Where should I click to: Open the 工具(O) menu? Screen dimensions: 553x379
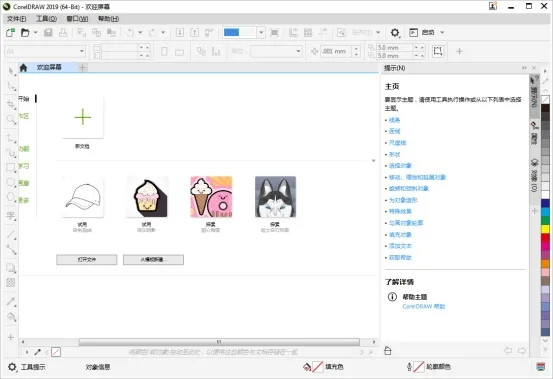tap(47, 19)
